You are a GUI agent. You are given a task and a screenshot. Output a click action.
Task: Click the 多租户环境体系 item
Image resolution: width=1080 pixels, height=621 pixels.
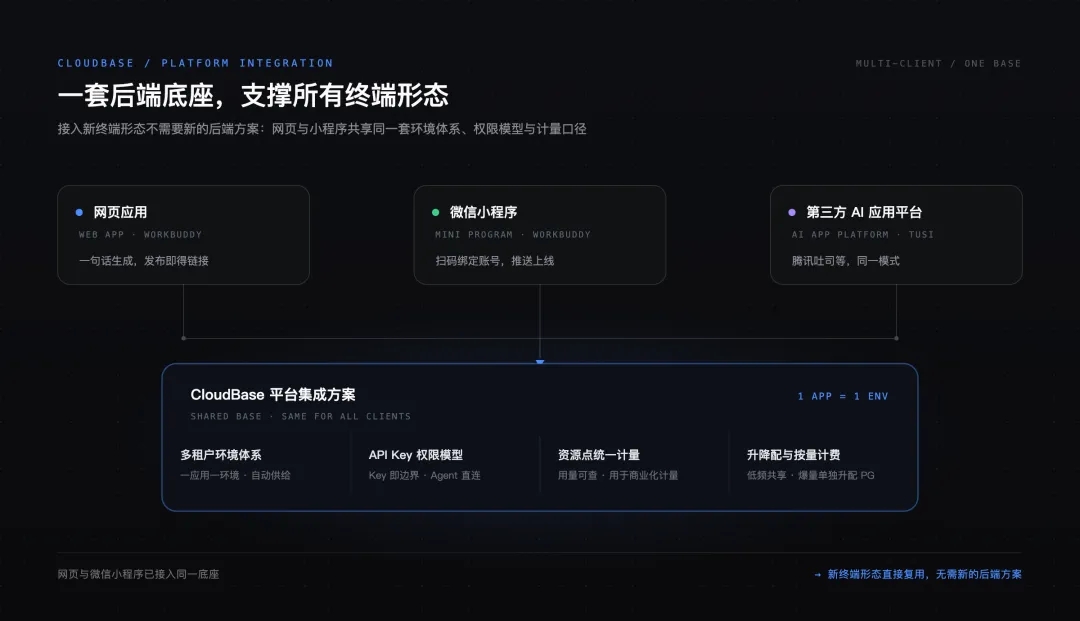[220, 455]
